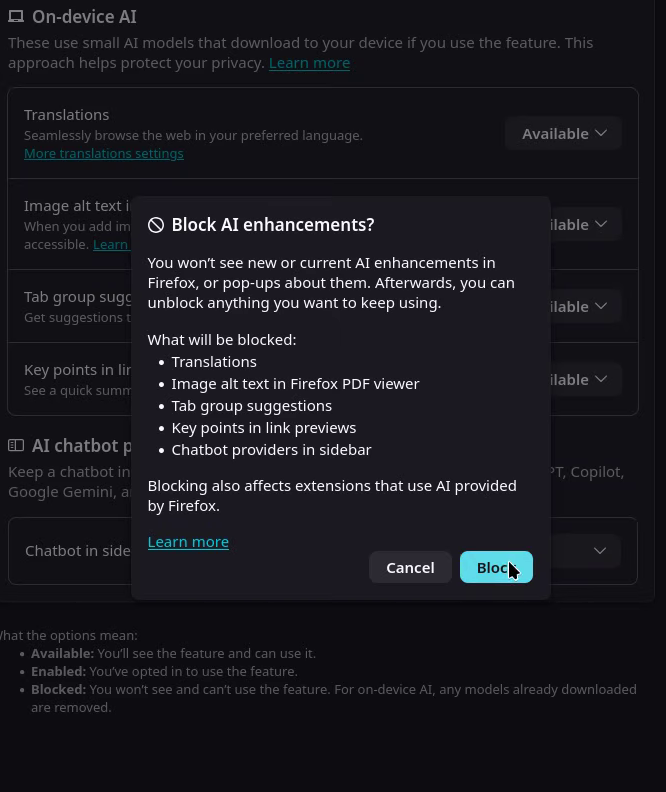Screen dimensions: 666x792
Task: Open More translations settings link
Action: pyautogui.click(x=104, y=153)
